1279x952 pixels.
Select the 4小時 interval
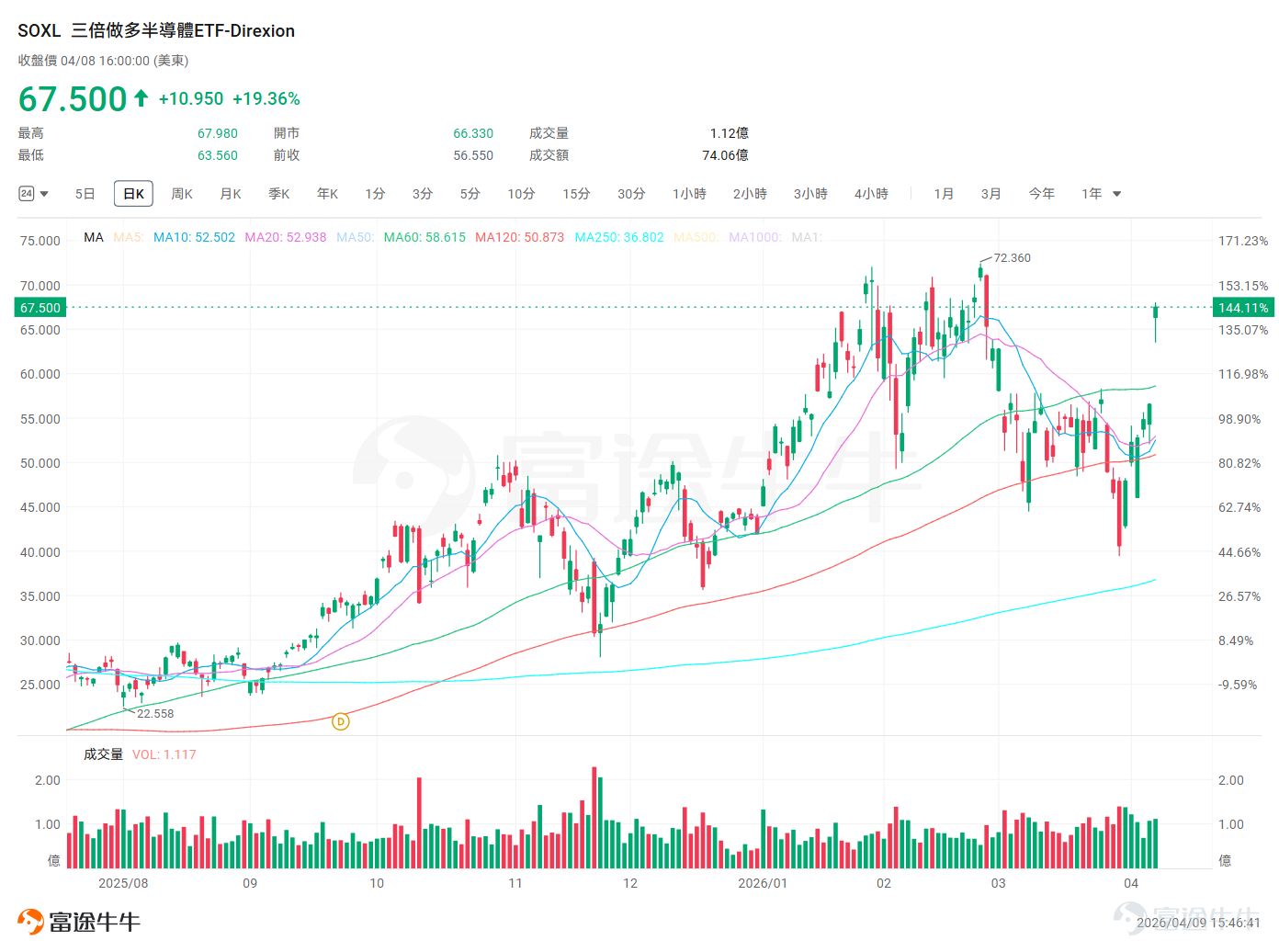point(871,194)
